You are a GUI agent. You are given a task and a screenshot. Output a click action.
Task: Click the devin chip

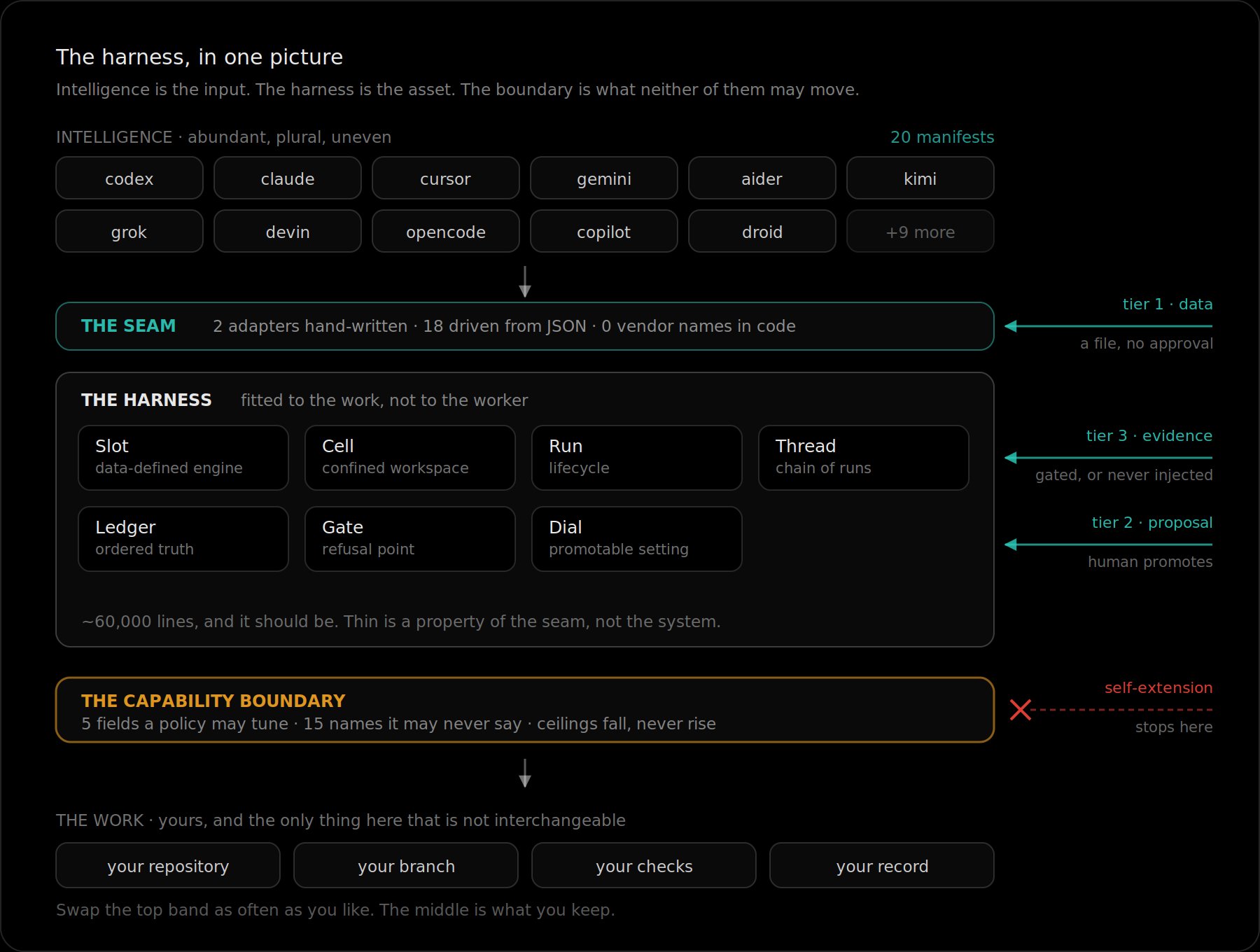[288, 232]
